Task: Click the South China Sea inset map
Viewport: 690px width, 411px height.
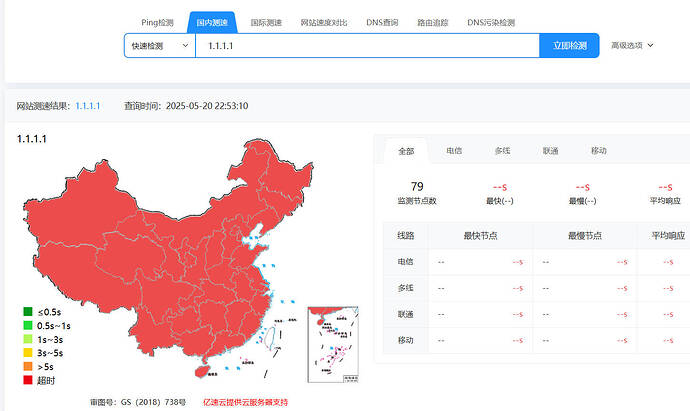Action: (x=333, y=345)
